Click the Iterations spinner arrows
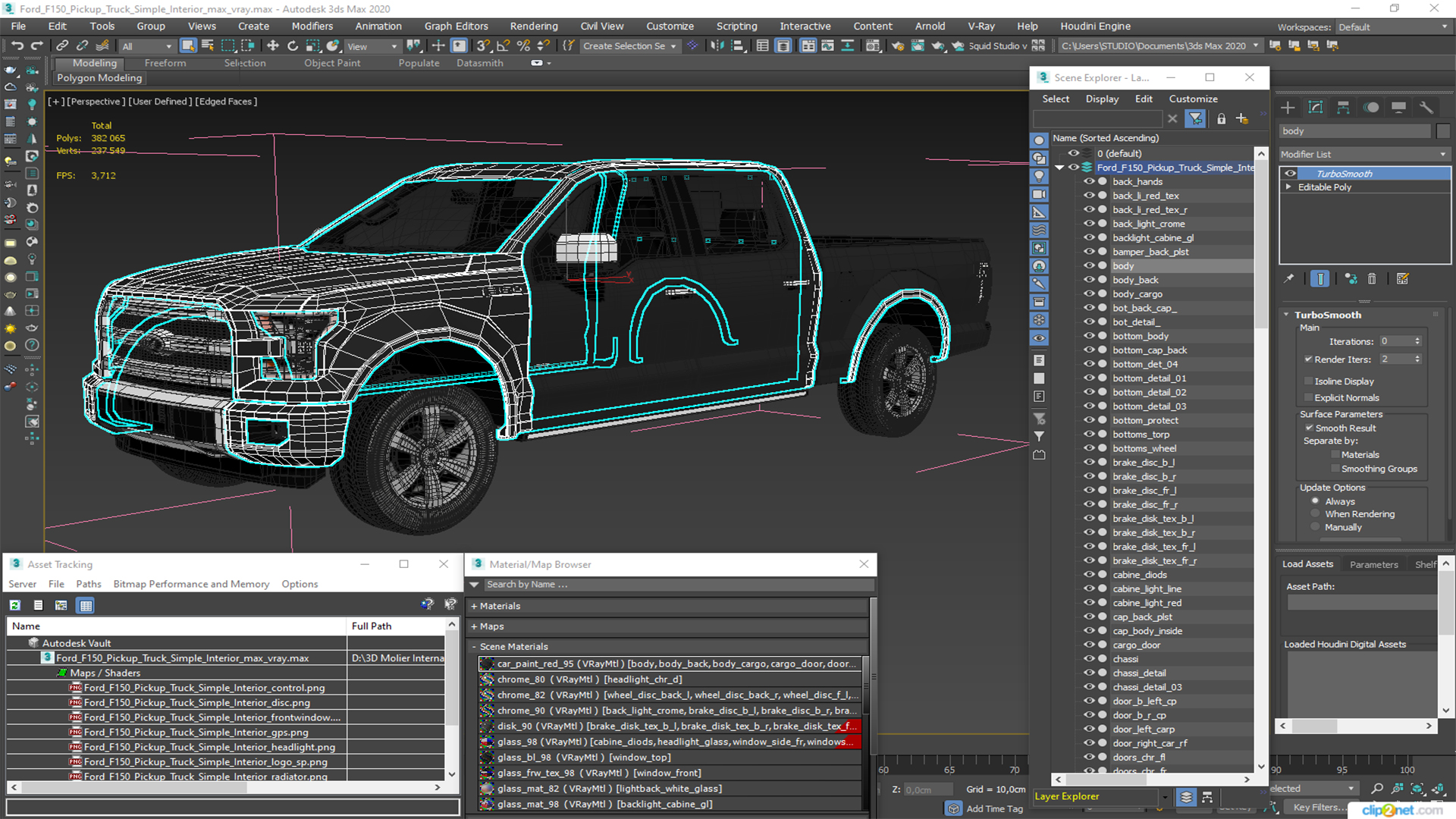1456x819 pixels. [1417, 341]
